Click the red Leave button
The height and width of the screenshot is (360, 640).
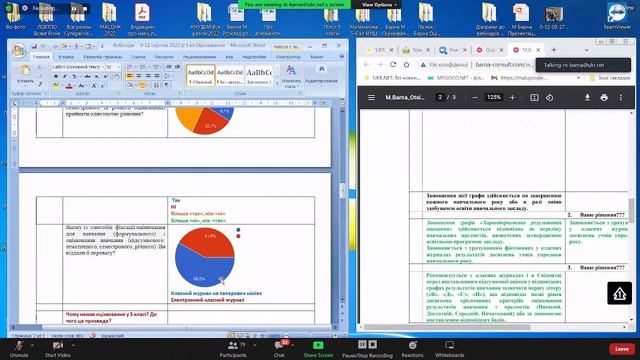point(622,349)
